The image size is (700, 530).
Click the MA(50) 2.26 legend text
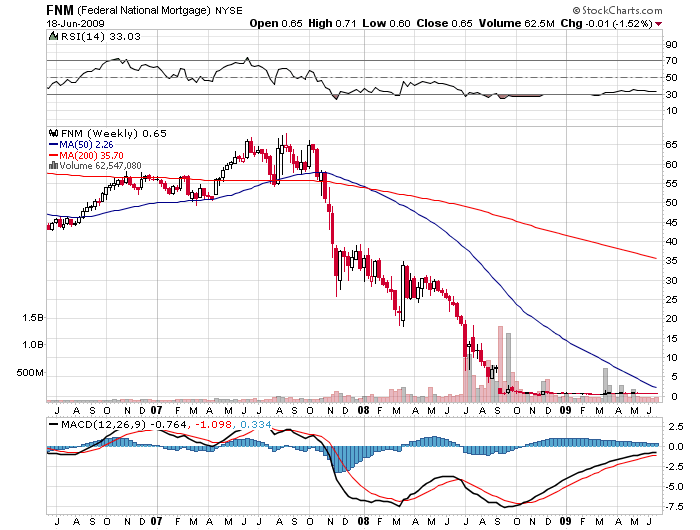tap(86, 145)
